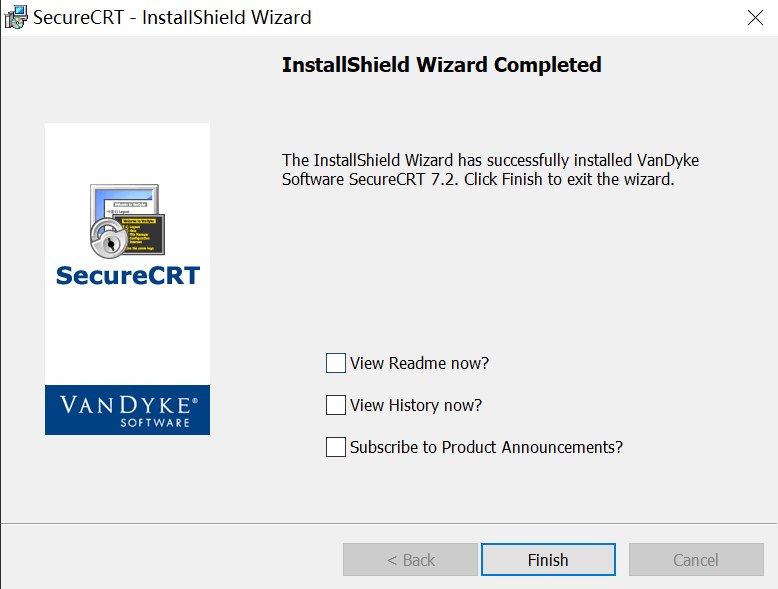
Task: Enable the View Readme now checkbox
Action: tap(336, 363)
